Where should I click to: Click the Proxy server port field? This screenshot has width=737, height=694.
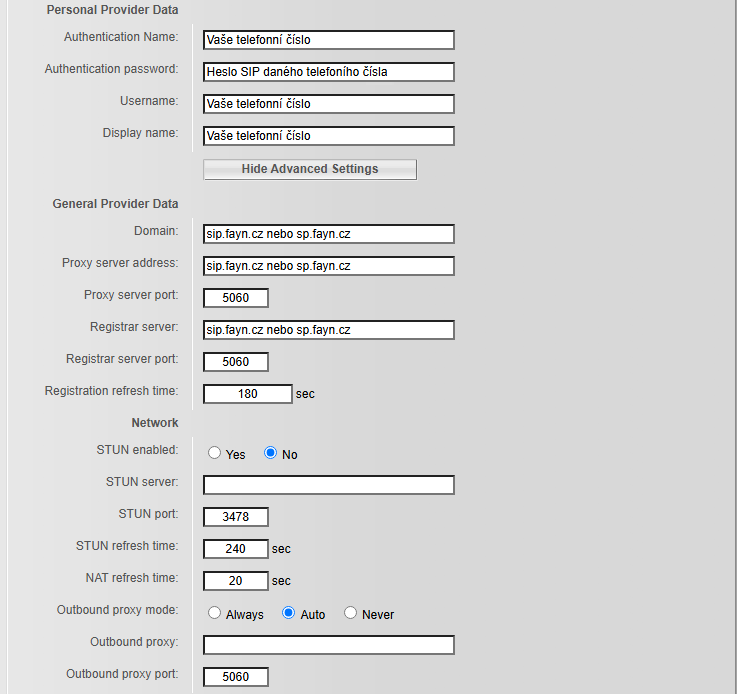[236, 298]
